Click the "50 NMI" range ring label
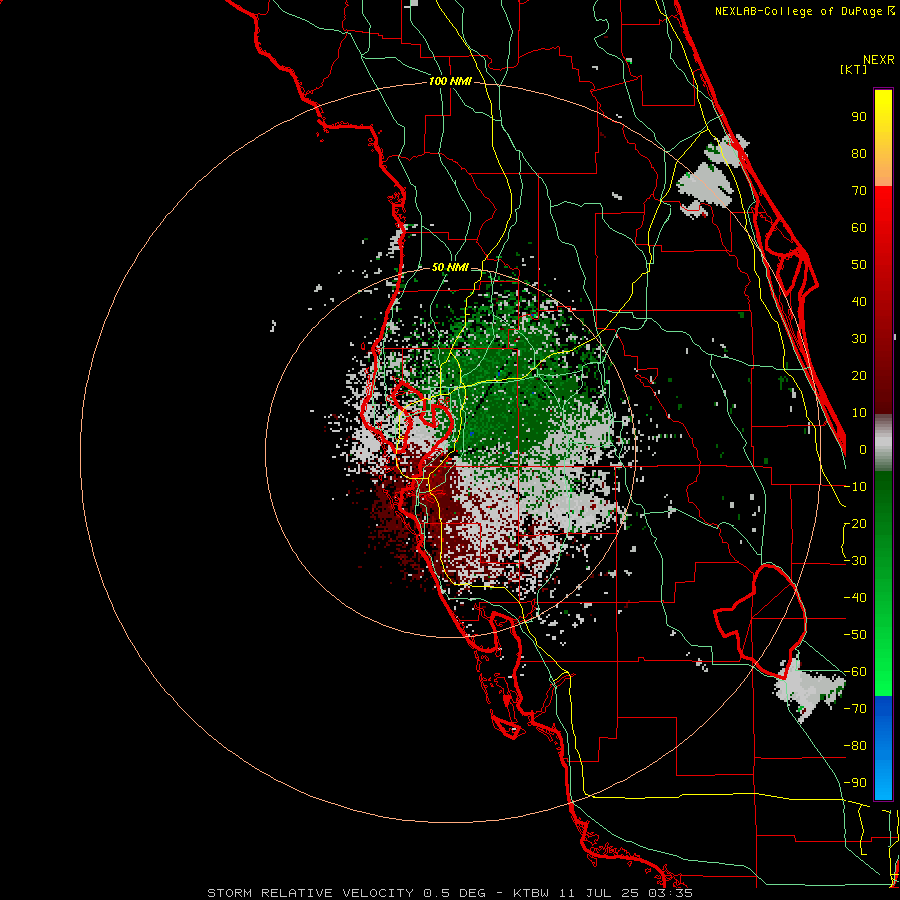Screen dimensions: 900x900 tap(450, 267)
